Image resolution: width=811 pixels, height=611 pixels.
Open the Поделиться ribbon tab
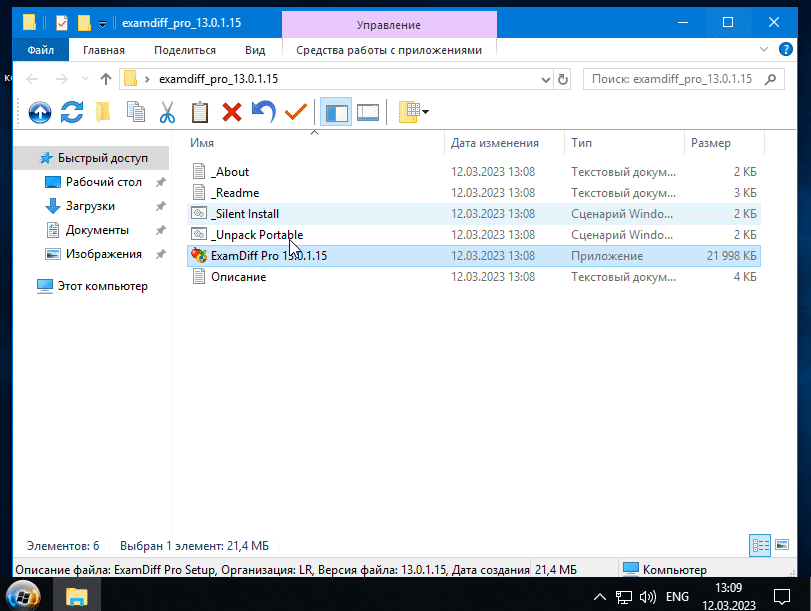click(185, 50)
